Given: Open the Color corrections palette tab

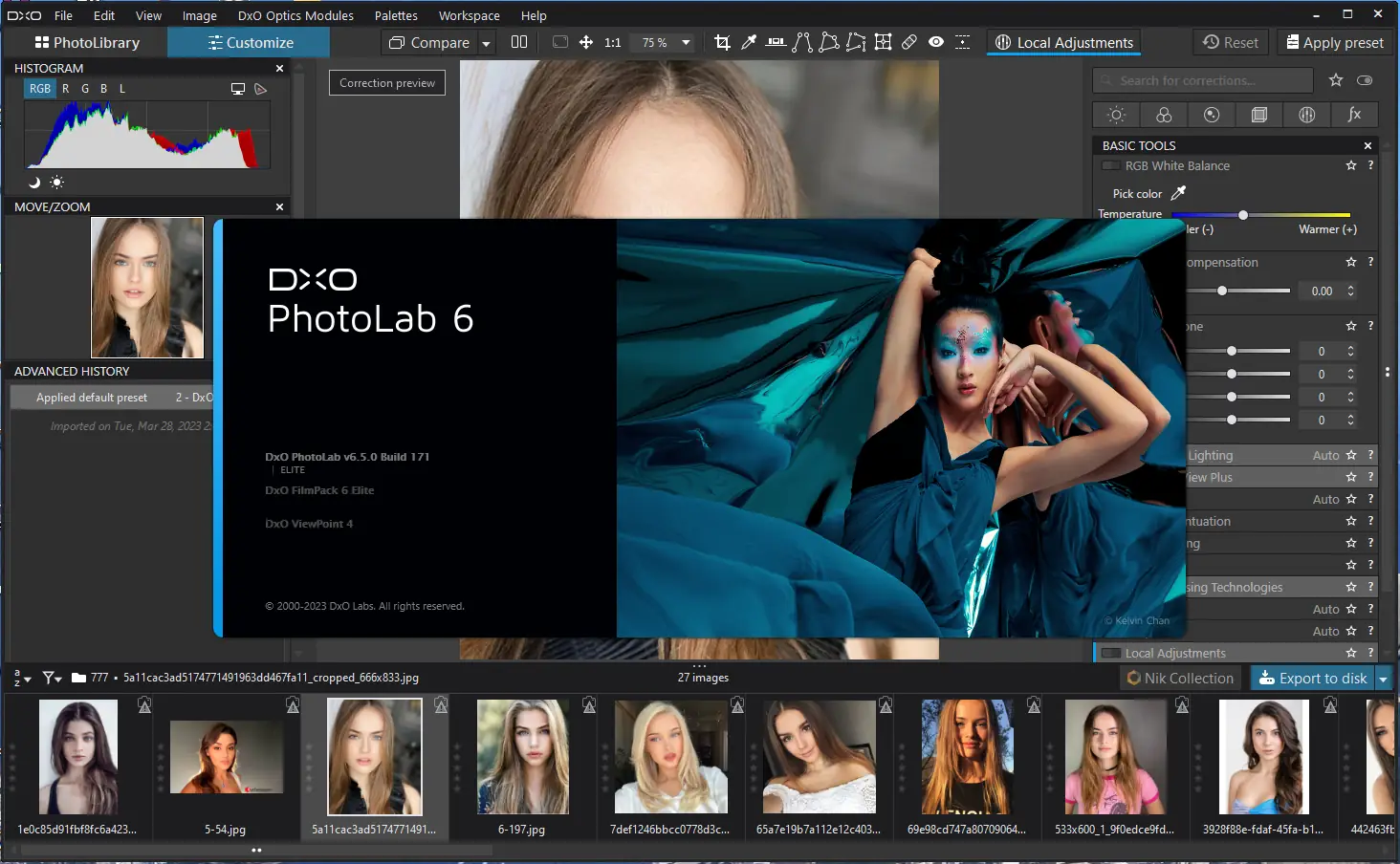Looking at the screenshot, I should (x=1164, y=115).
